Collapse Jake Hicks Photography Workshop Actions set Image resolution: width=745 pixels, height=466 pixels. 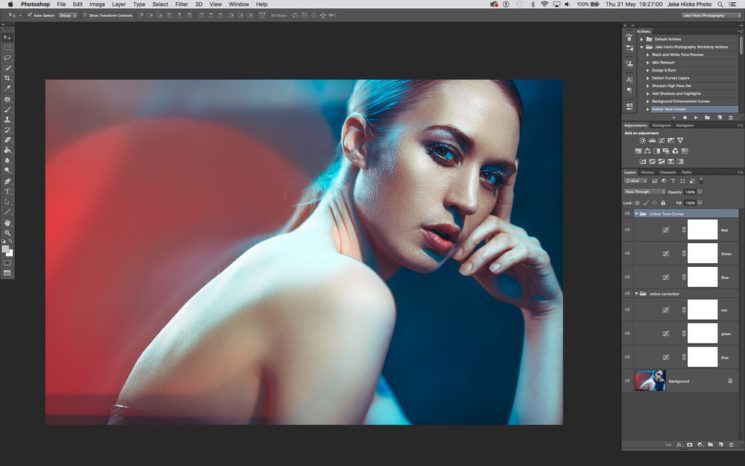pos(641,47)
